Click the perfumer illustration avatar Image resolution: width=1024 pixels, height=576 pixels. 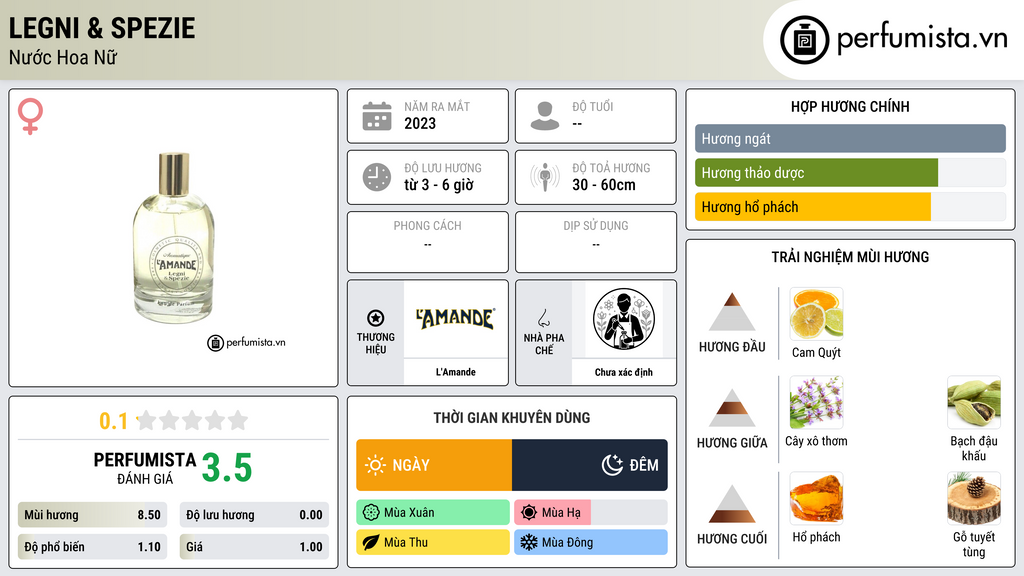(624, 319)
